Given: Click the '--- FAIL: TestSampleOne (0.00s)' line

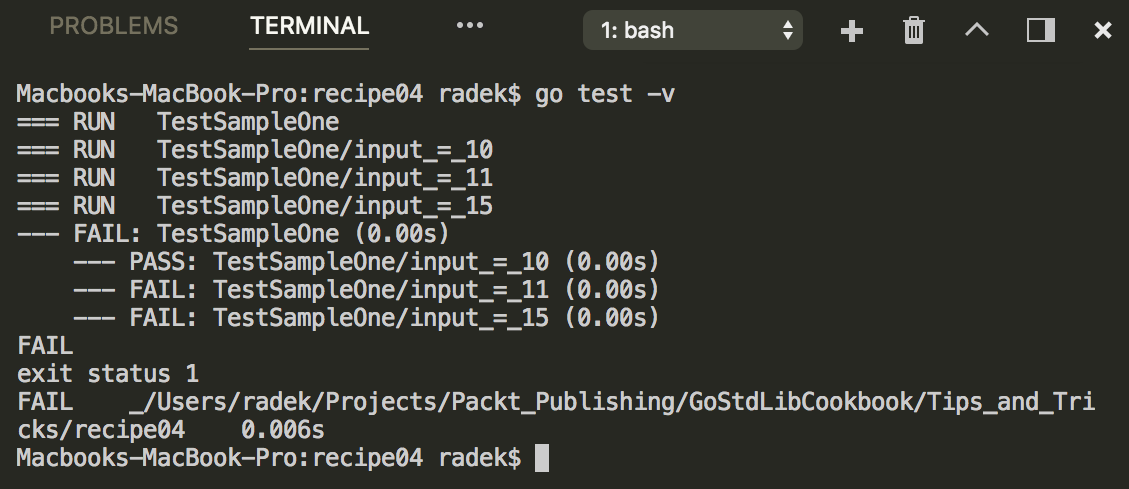Looking at the screenshot, I should (233, 234).
